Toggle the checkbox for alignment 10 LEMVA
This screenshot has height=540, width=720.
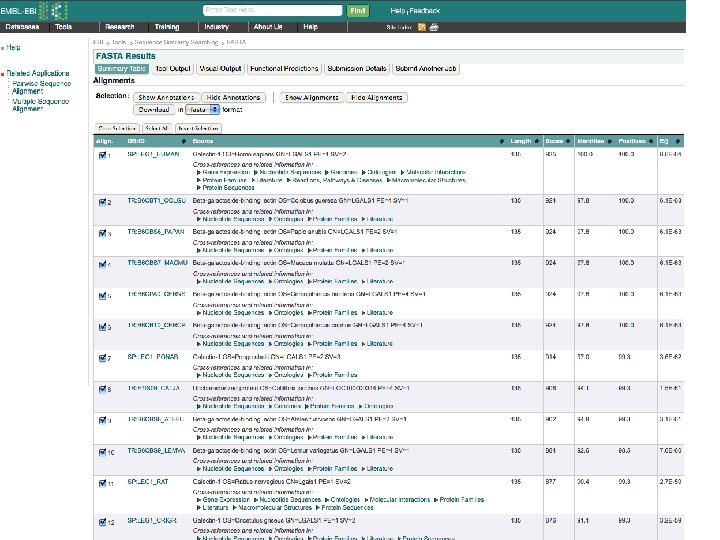(x=102, y=452)
